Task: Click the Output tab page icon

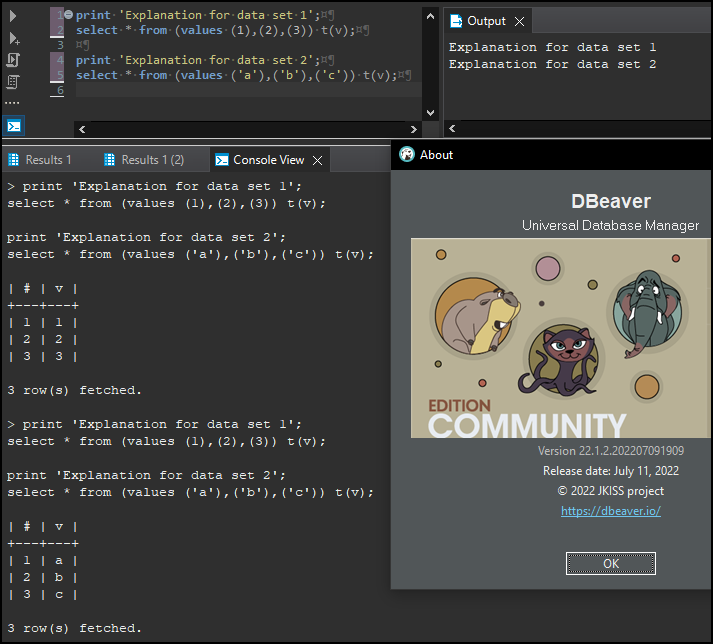Action: pos(456,21)
